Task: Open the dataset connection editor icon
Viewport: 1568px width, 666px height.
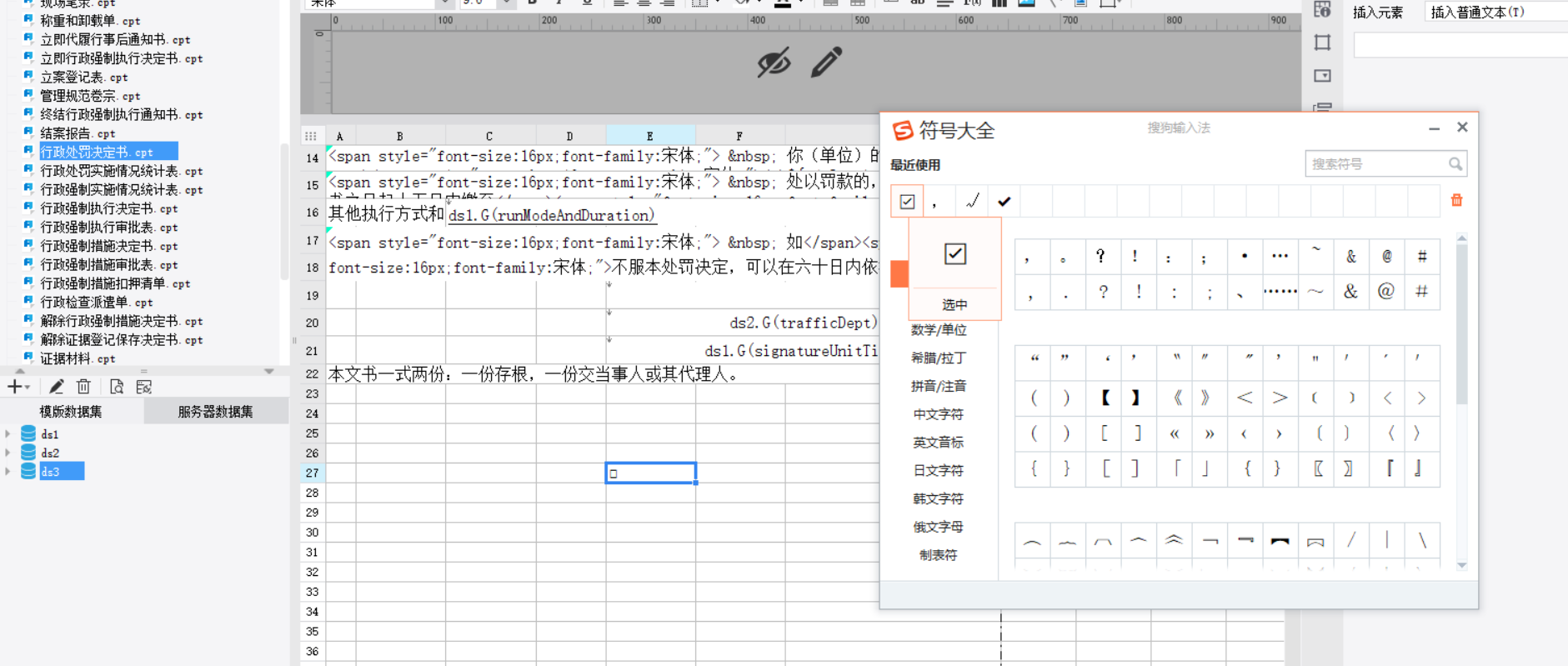Action: click(x=144, y=387)
